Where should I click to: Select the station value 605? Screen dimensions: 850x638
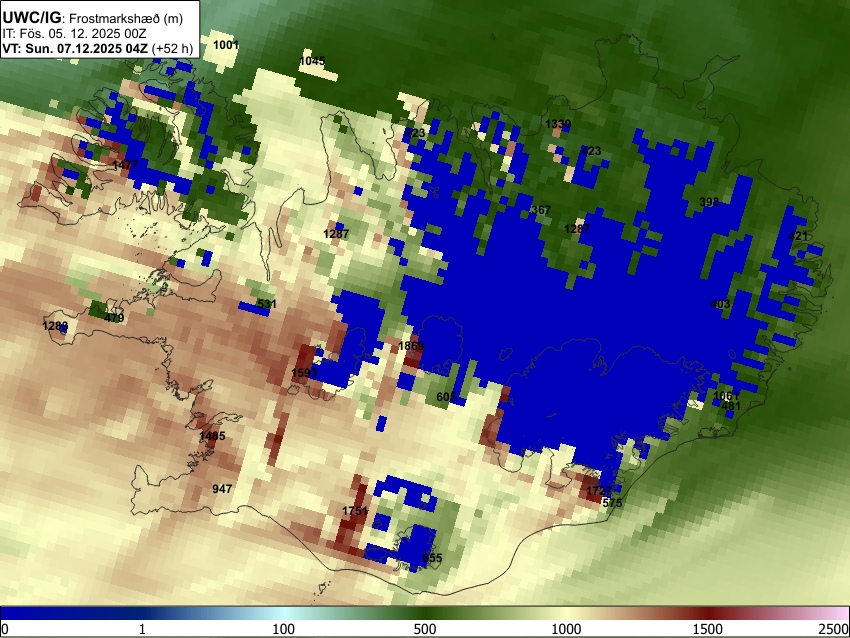[446, 397]
